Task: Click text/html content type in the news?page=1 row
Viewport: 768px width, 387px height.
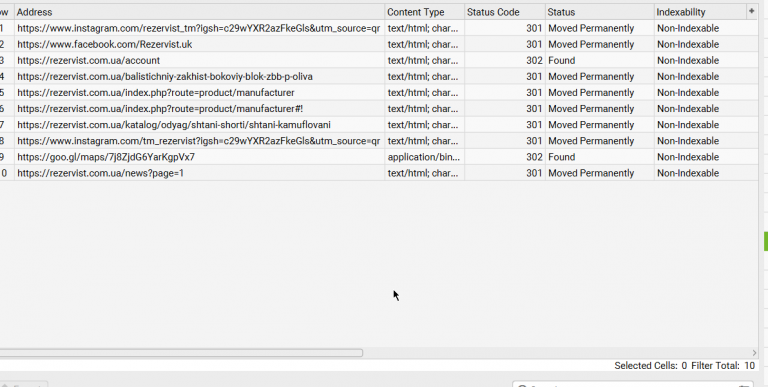Action: (425, 173)
